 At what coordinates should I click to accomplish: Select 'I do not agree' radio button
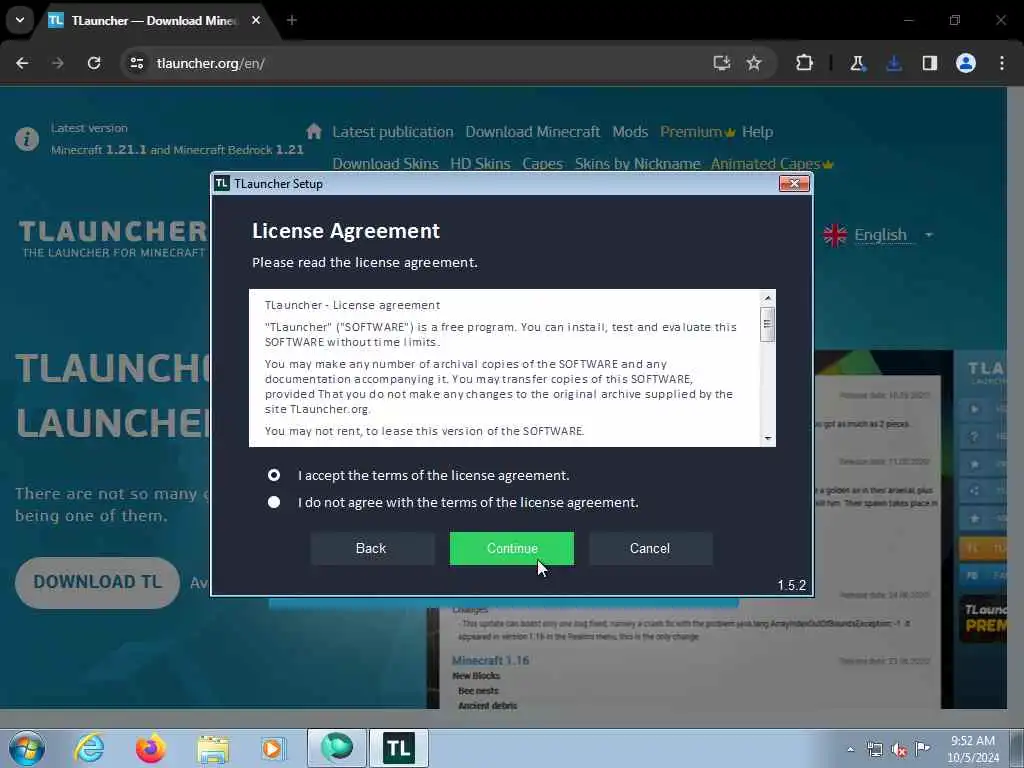click(274, 502)
